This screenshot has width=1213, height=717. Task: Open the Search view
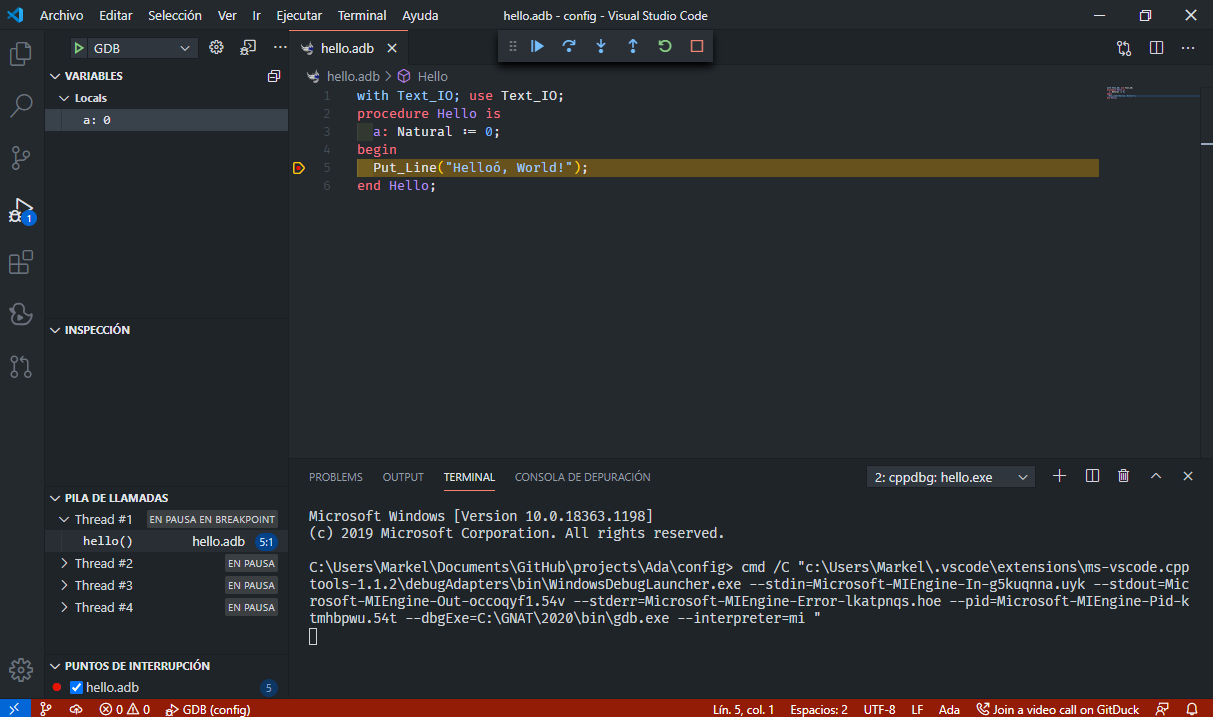coord(21,105)
